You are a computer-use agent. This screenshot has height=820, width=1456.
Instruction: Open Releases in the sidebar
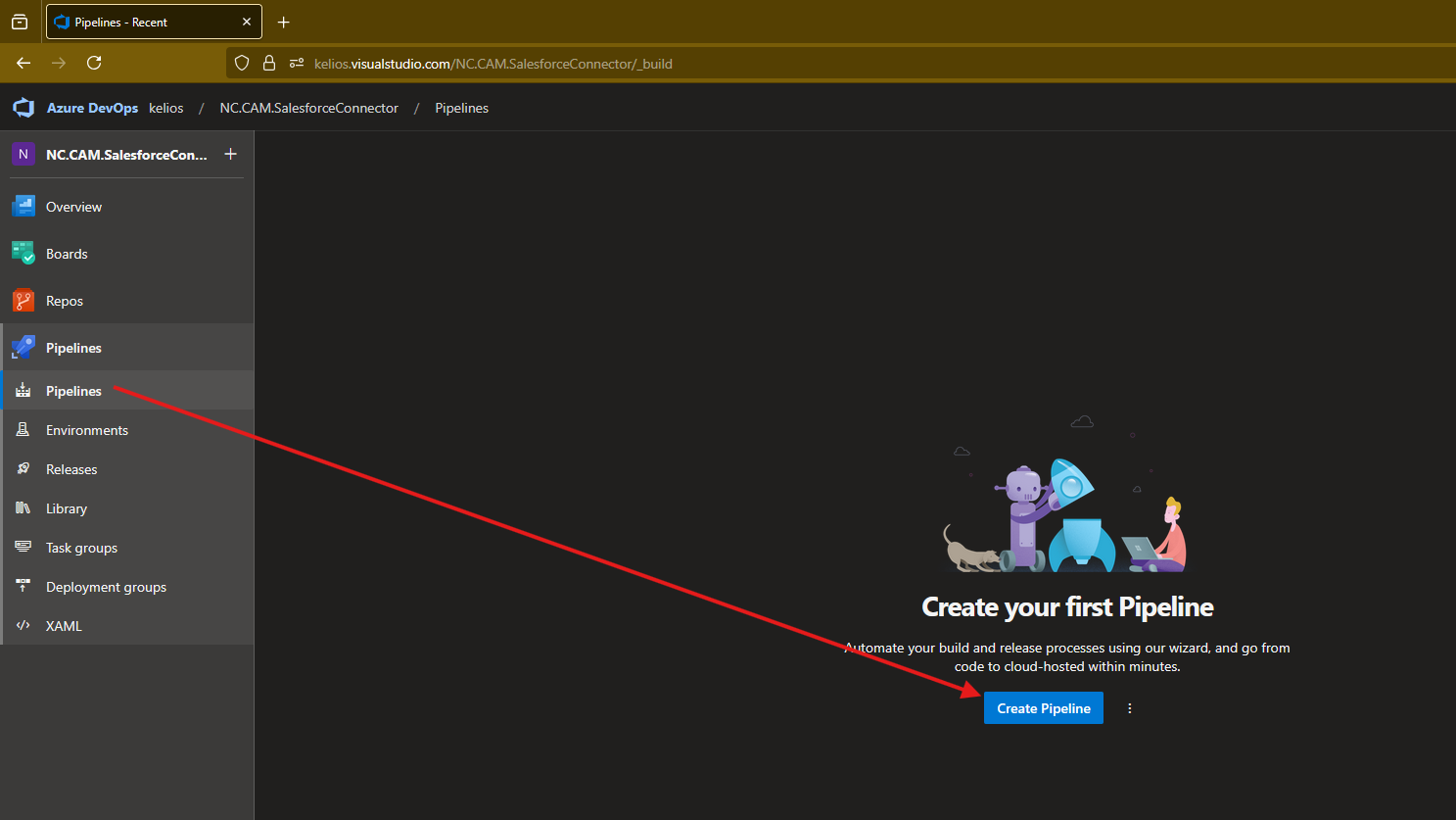(71, 469)
